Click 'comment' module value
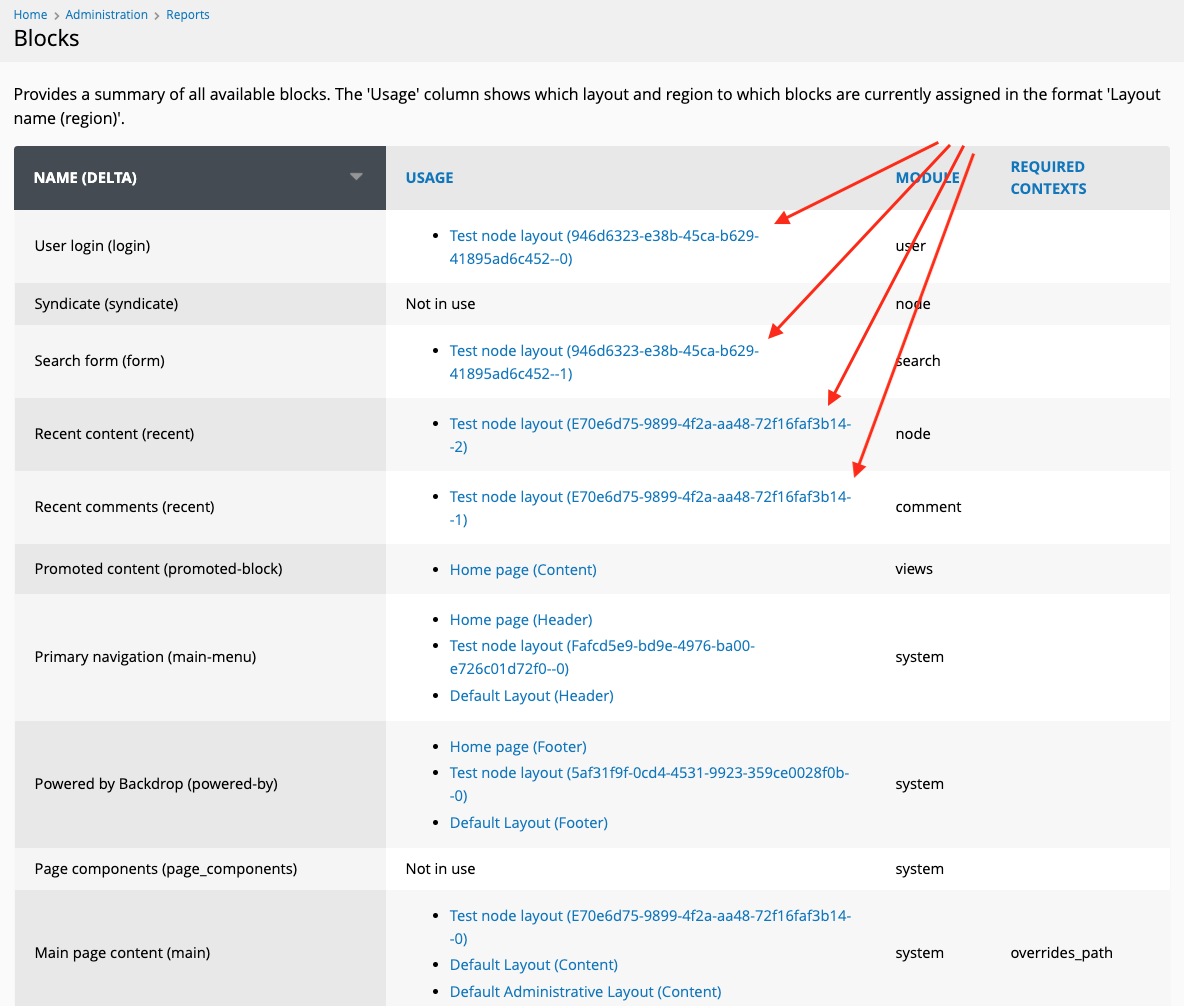 pyautogui.click(x=928, y=507)
